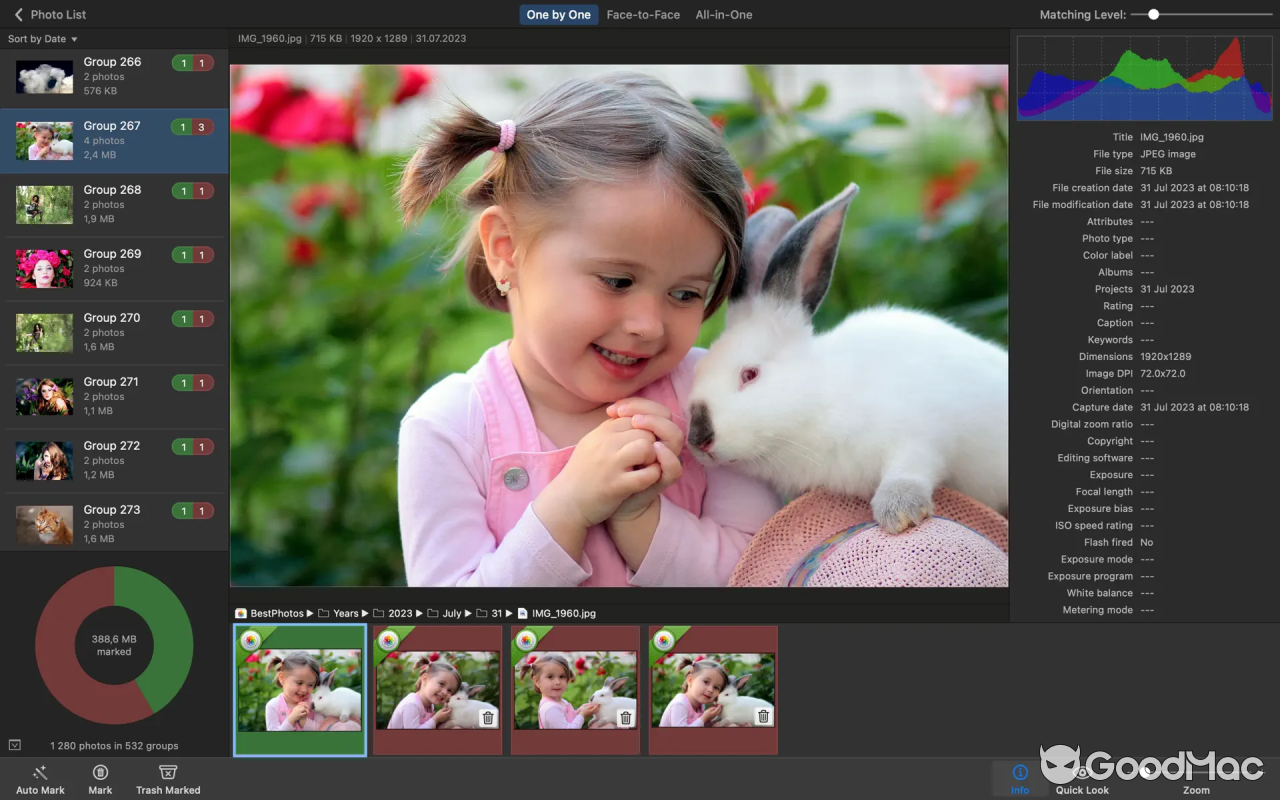This screenshot has height=800, width=1280.
Task: Open the July breadcrumb folder
Action: 451,613
